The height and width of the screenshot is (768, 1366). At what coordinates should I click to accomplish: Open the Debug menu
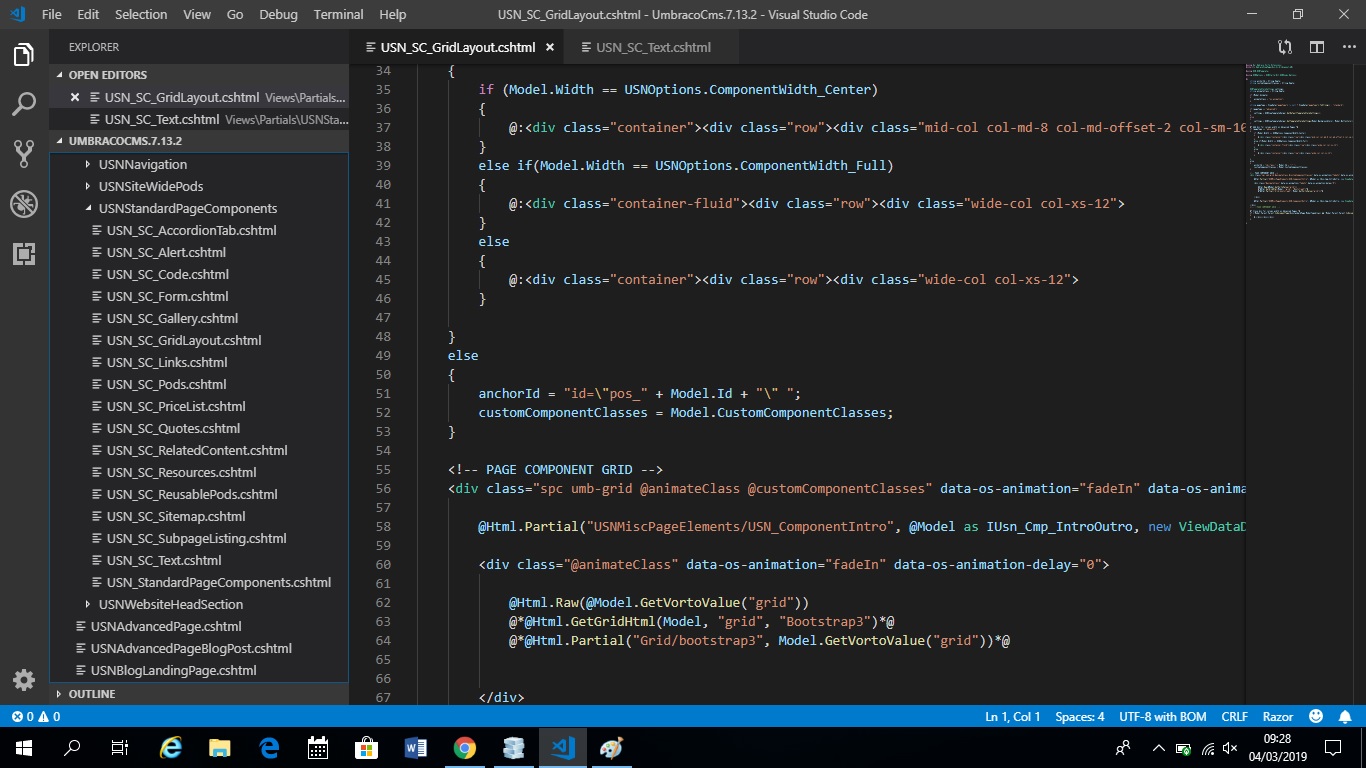point(278,14)
